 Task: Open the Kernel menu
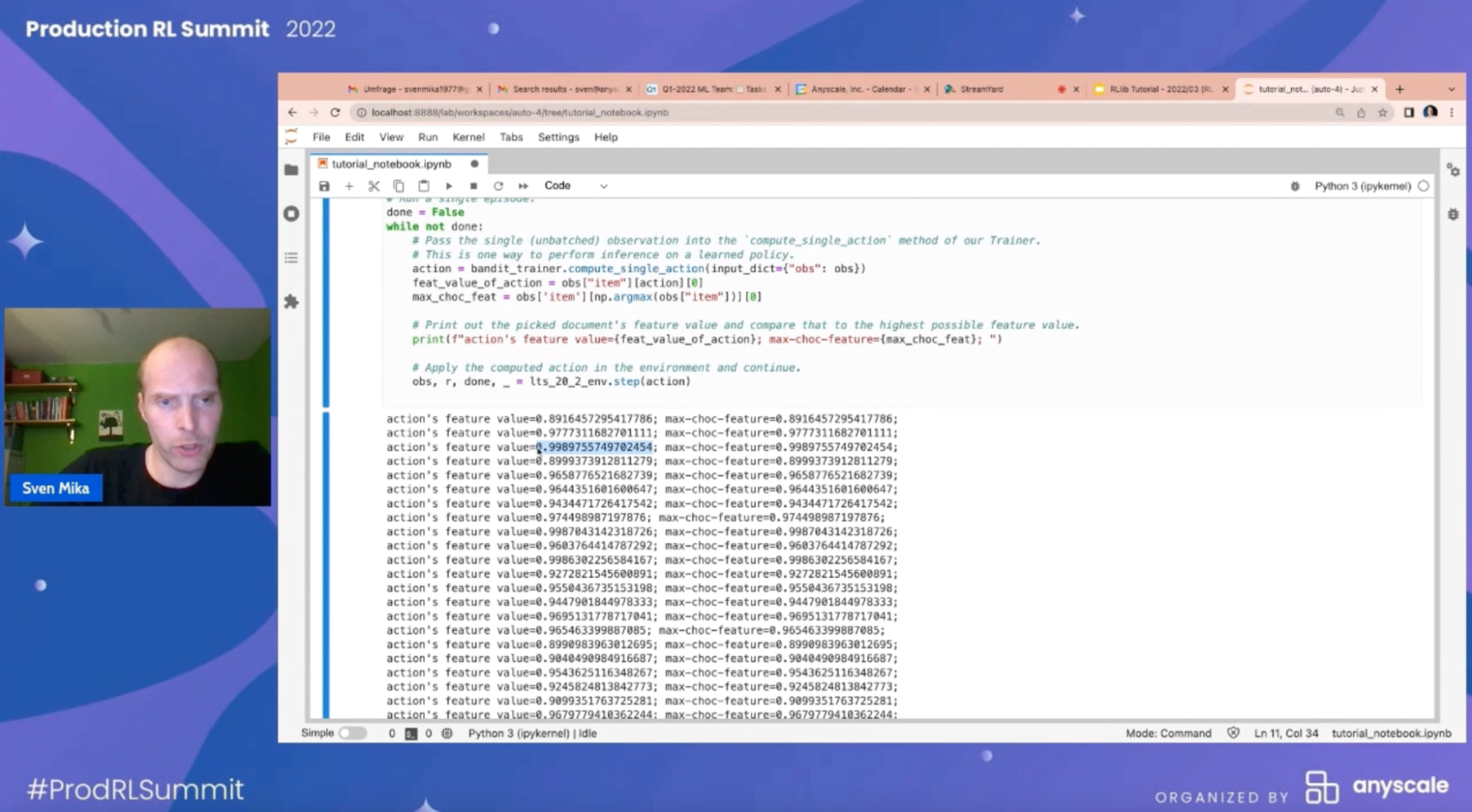tap(468, 137)
